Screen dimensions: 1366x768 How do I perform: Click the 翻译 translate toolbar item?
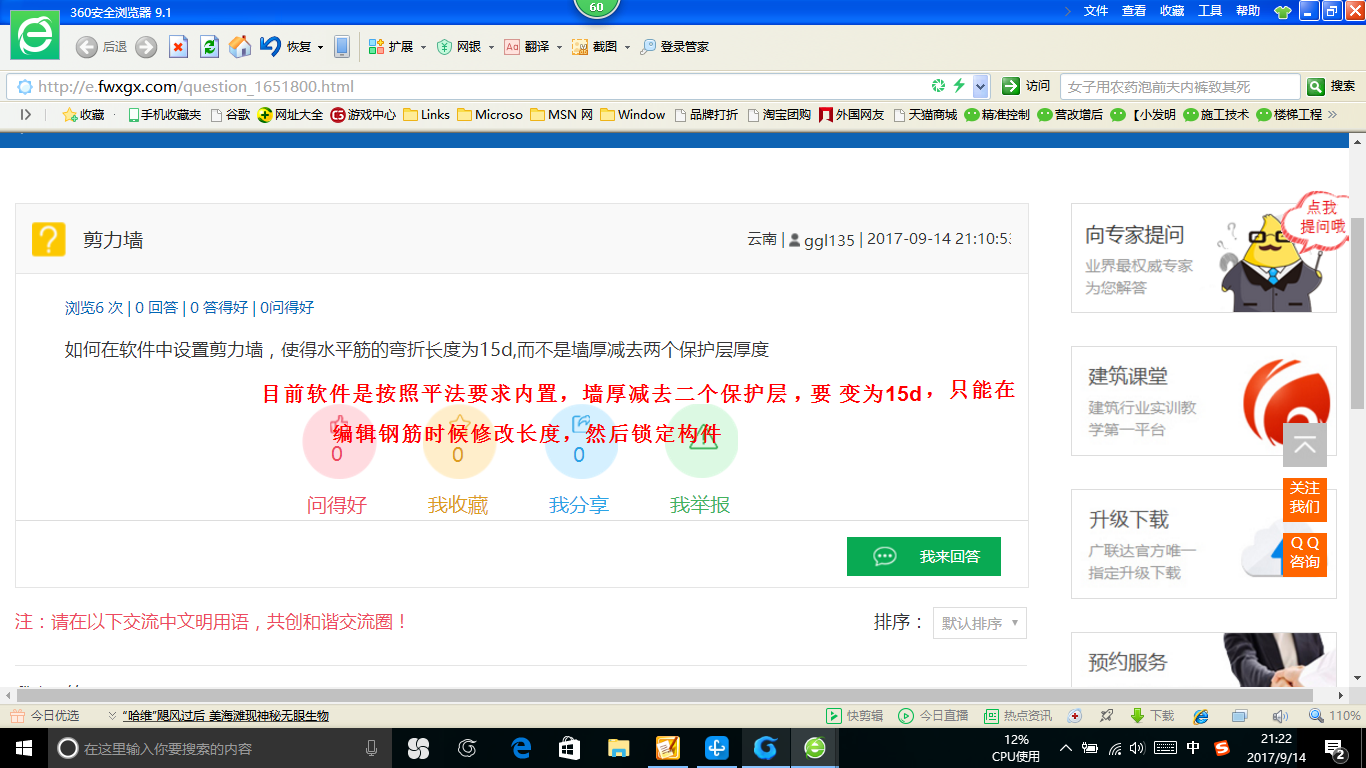pyautogui.click(x=526, y=46)
